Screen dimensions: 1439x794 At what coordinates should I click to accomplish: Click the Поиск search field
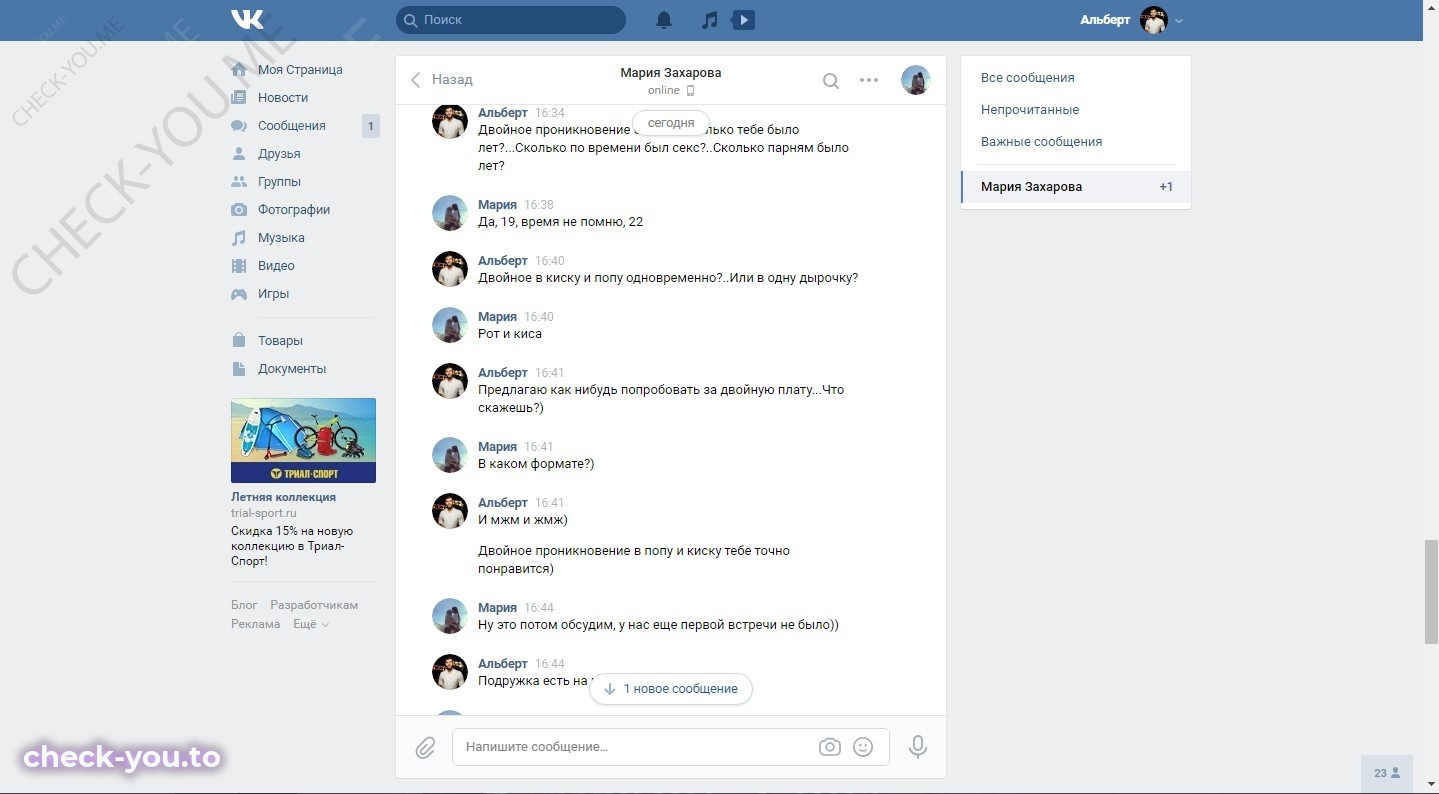511,20
